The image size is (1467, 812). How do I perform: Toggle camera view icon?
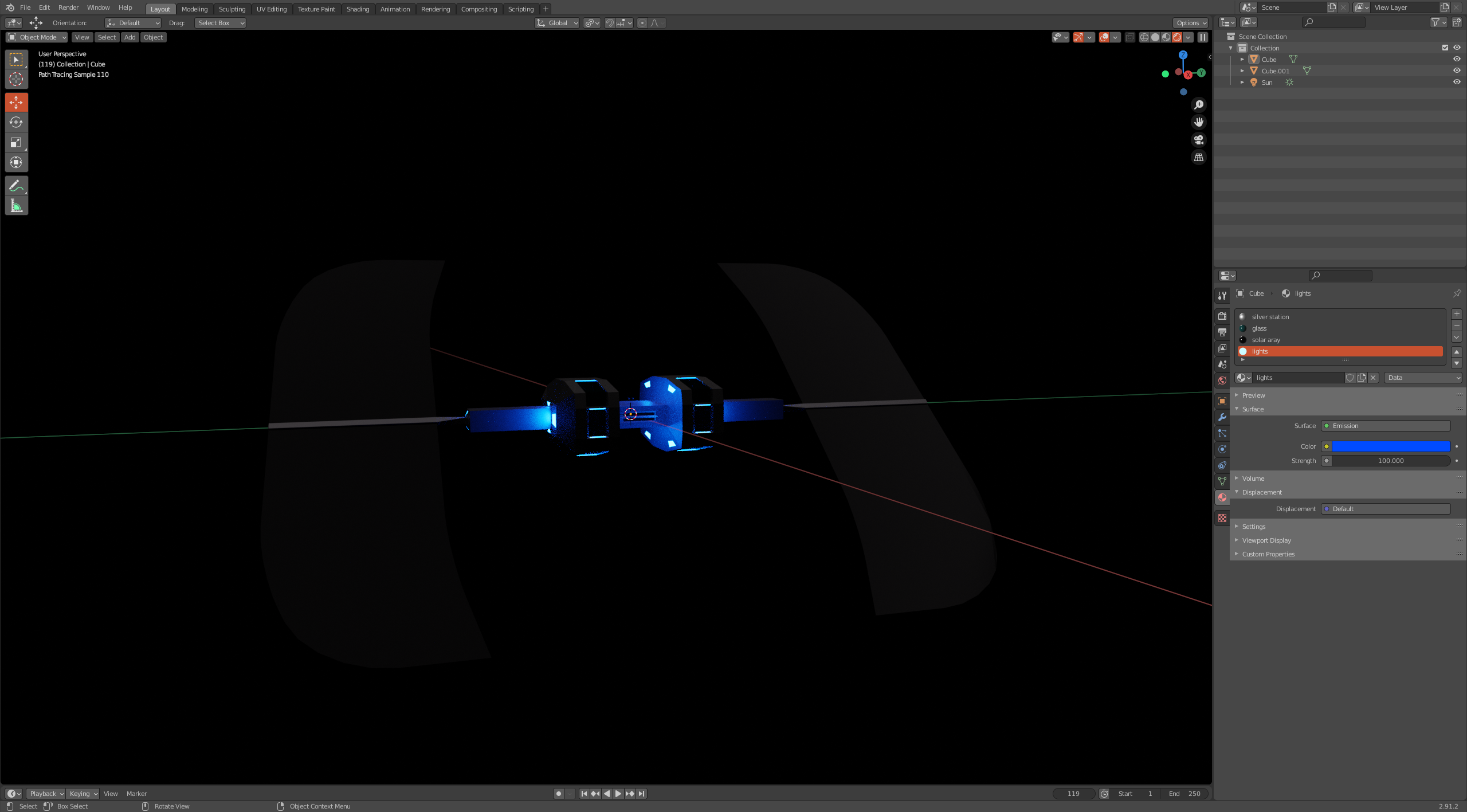pos(1198,140)
